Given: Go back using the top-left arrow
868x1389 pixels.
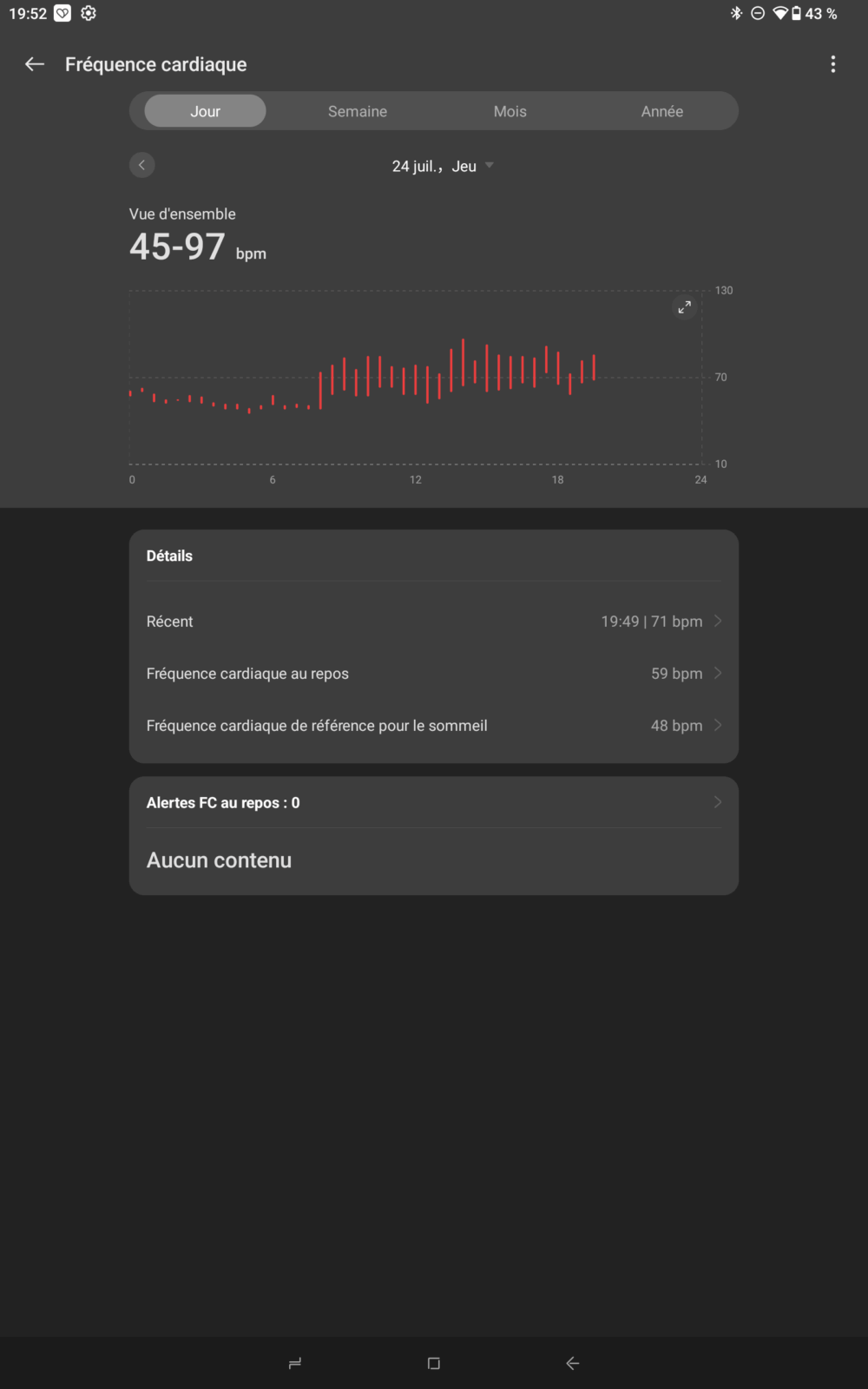Looking at the screenshot, I should 35,64.
